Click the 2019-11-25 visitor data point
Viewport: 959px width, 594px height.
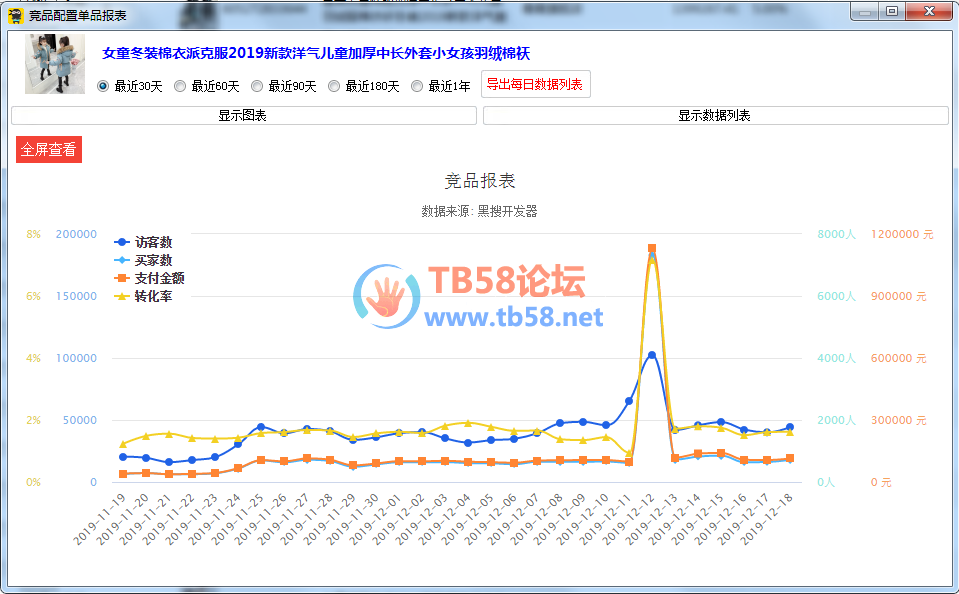tap(261, 427)
